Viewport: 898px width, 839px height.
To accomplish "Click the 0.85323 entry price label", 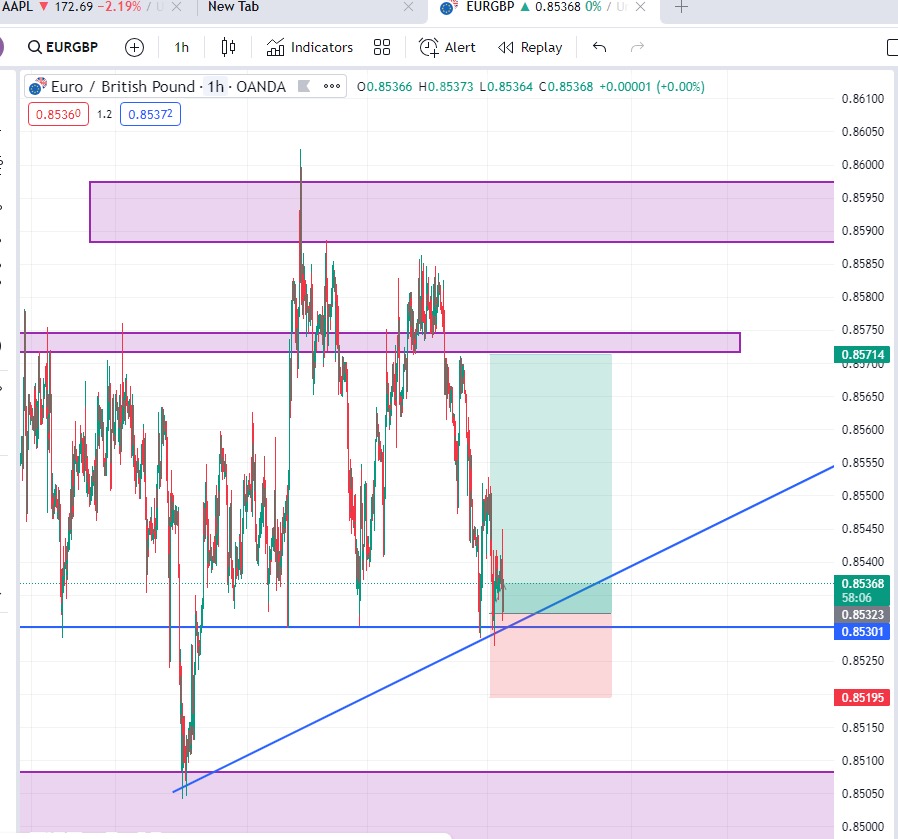I will [862, 615].
